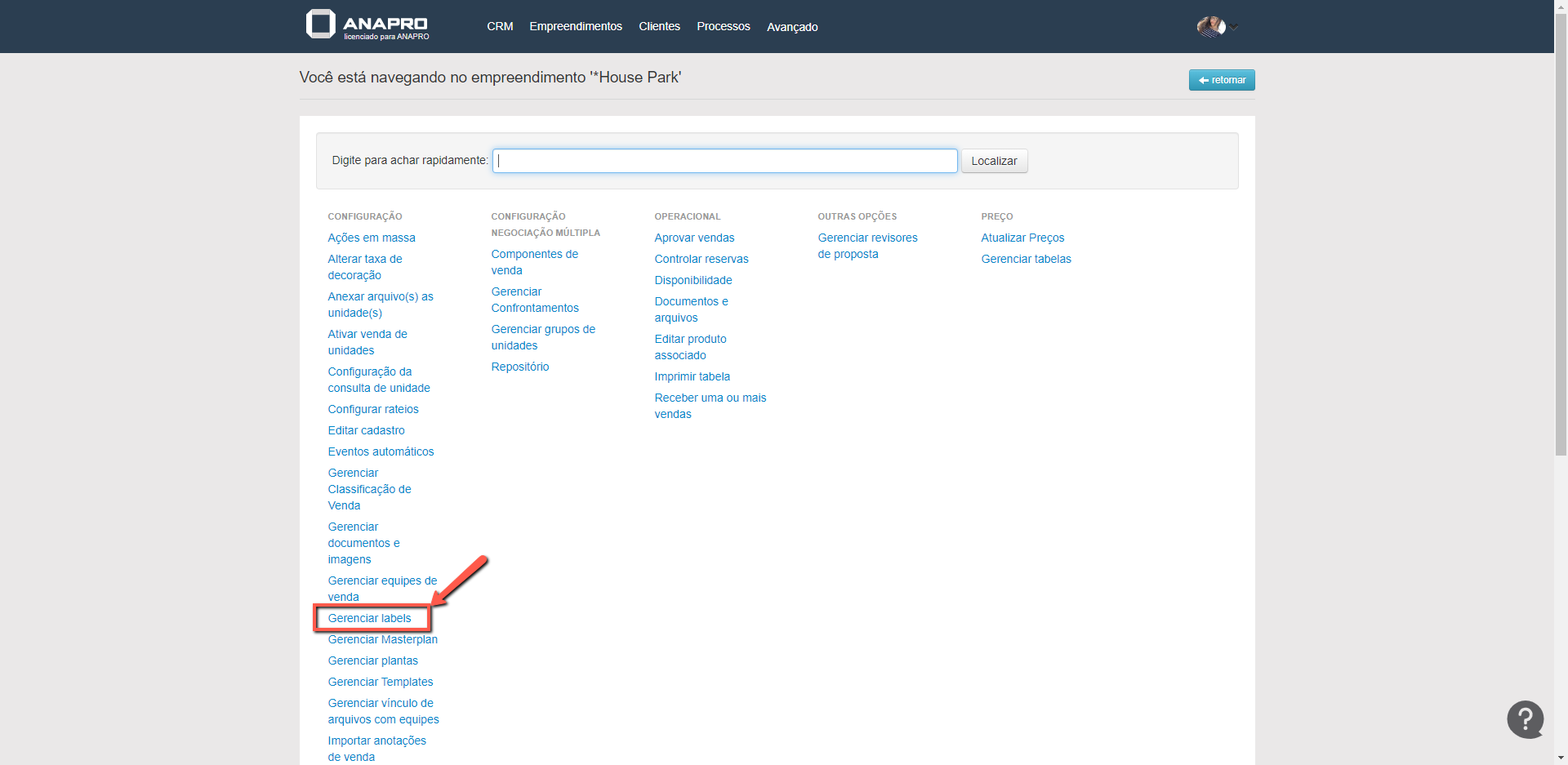Open the Empreendimentos menu

pyautogui.click(x=575, y=26)
